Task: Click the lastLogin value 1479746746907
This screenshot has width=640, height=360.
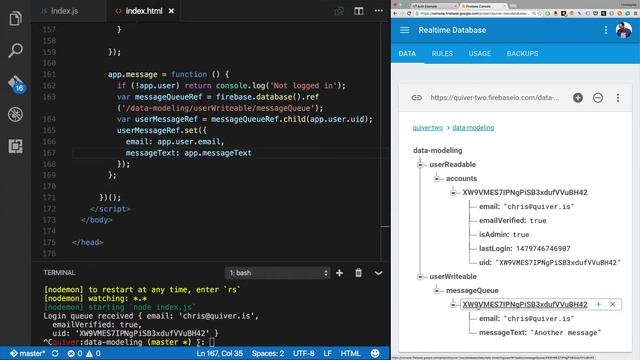Action: (543, 249)
